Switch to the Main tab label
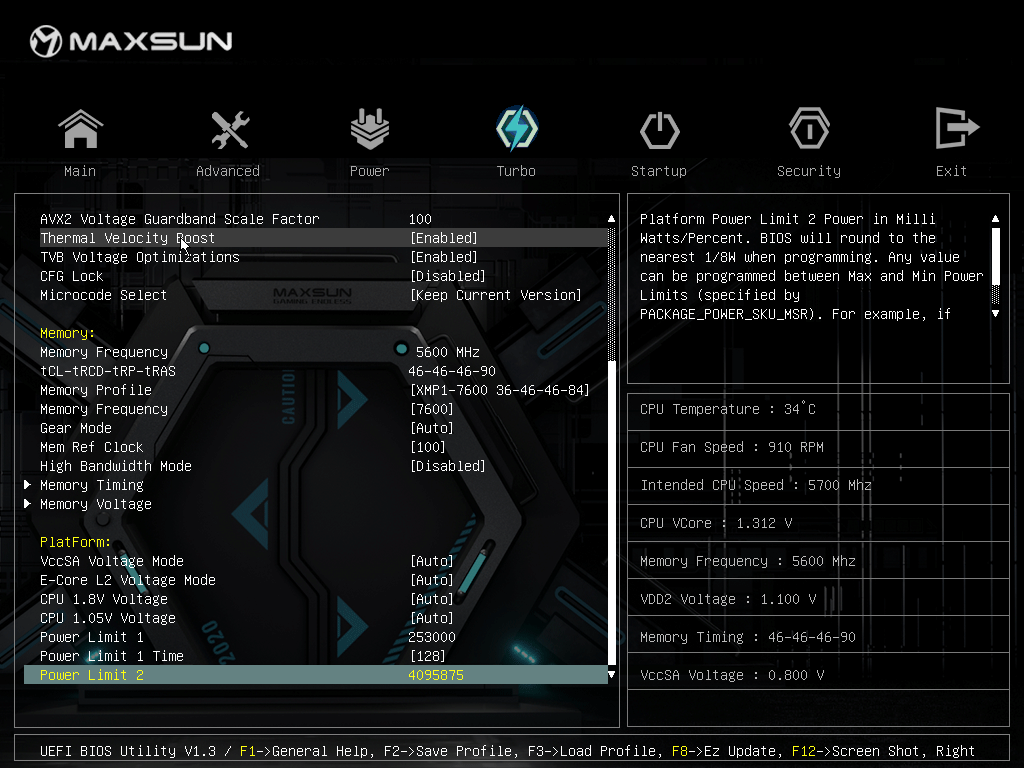Screen dimensions: 1024x768 tap(80, 171)
